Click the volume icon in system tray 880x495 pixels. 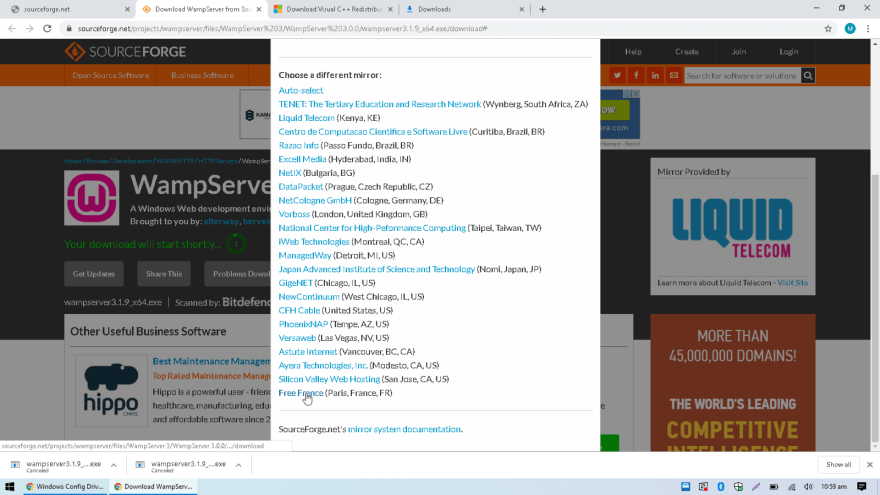click(808, 487)
